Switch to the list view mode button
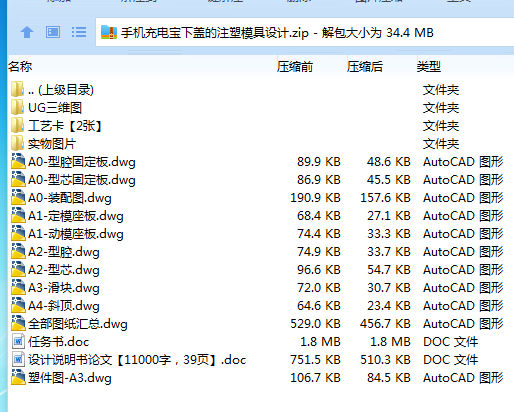514x412 pixels. pyautogui.click(x=79, y=32)
